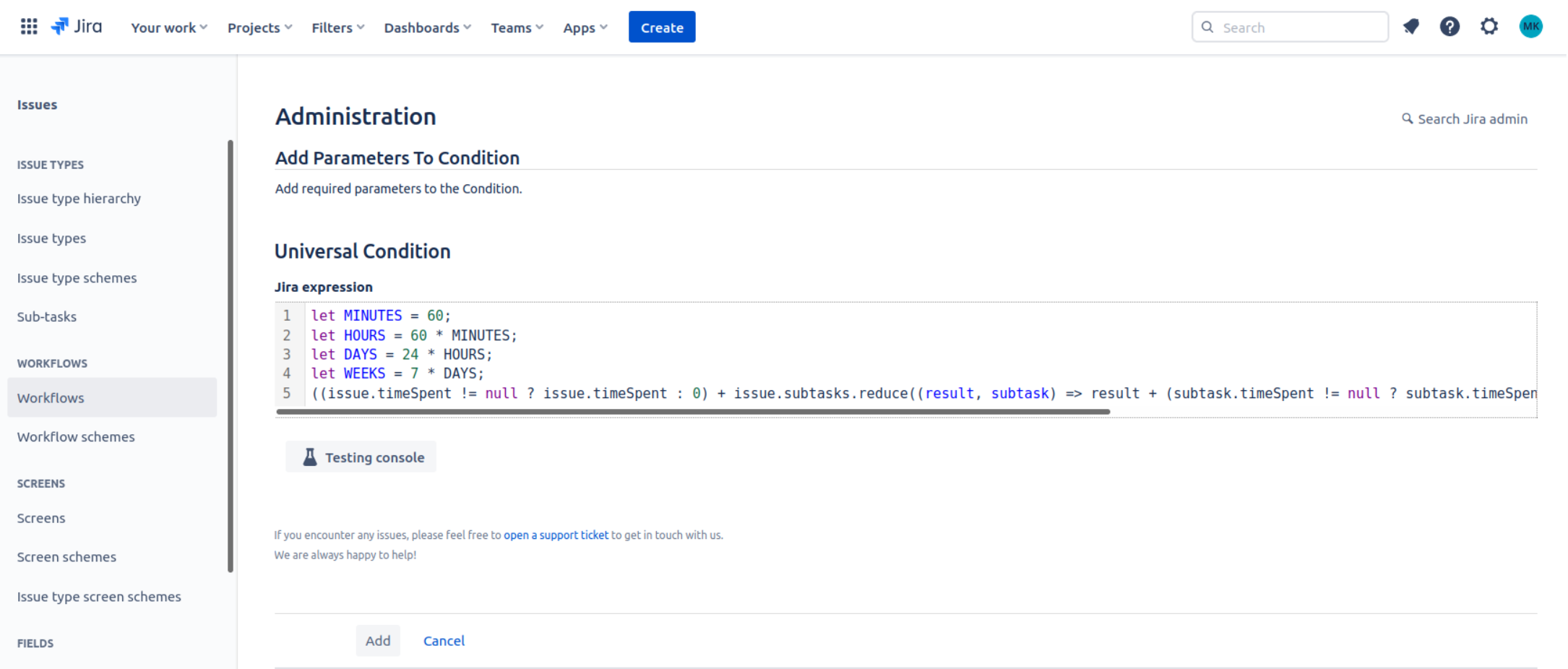Open the Filters dropdown menu
1568x669 pixels.
point(337,27)
